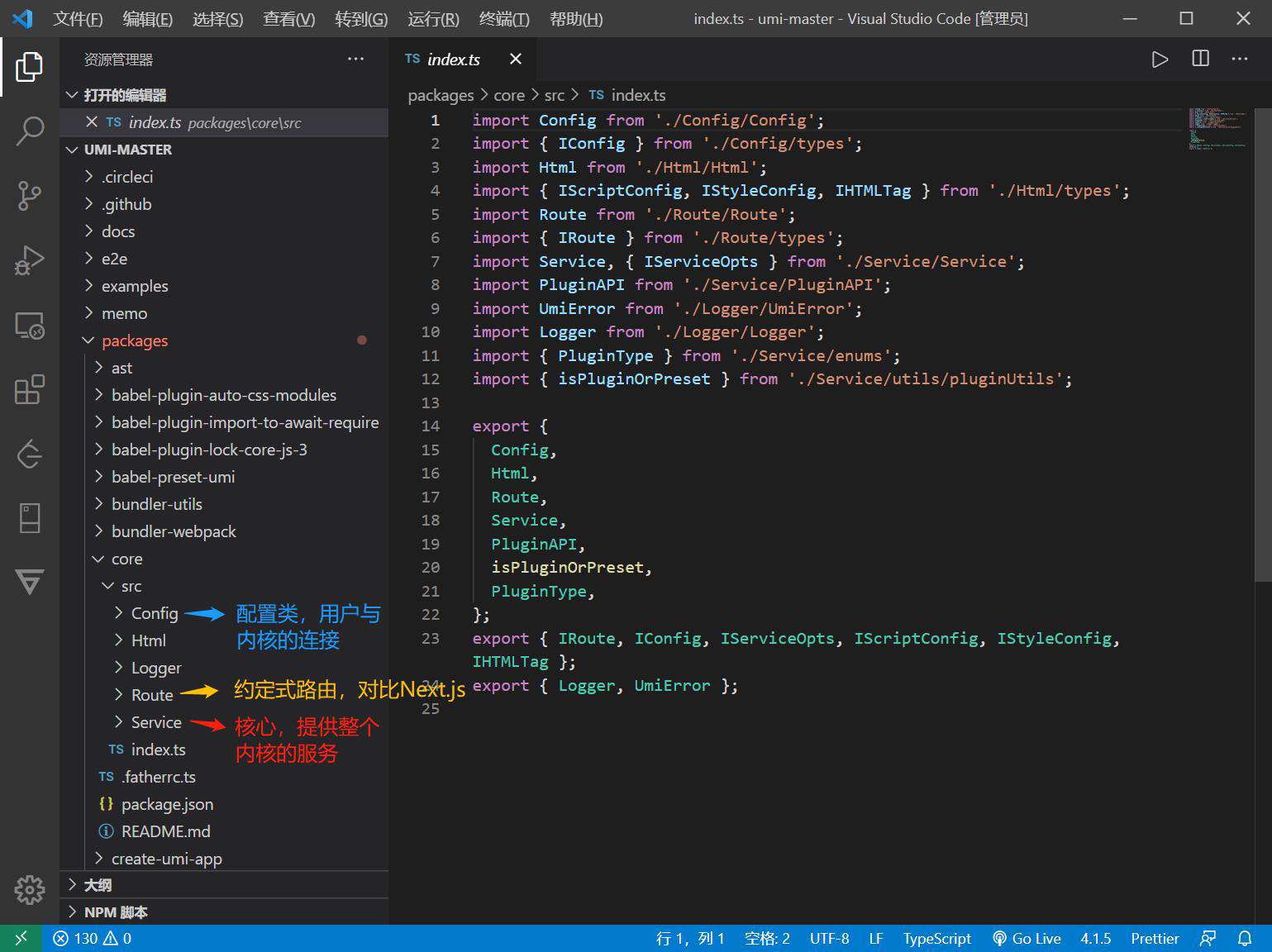The height and width of the screenshot is (952, 1272).
Task: Open editor more actions ellipsis menu
Action: [1240, 59]
